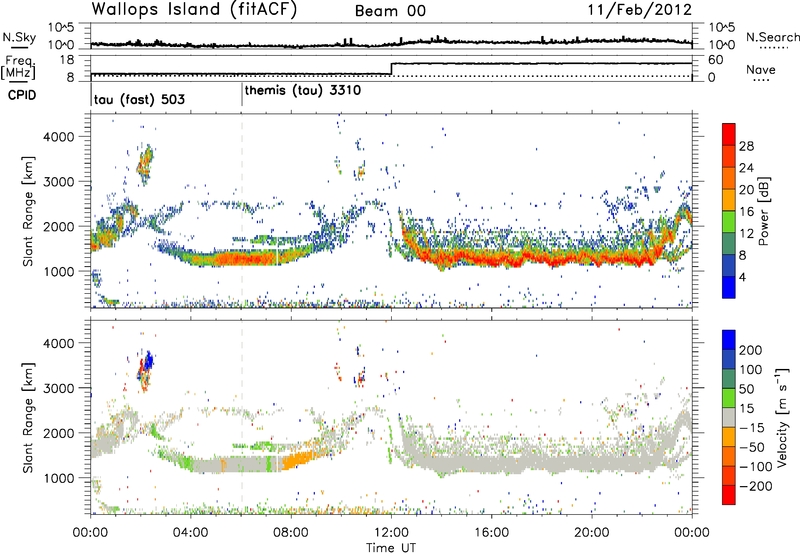Viewport: 800px width, 554px height.
Task: Click the 'N.Search' legend label
Action: point(772,37)
